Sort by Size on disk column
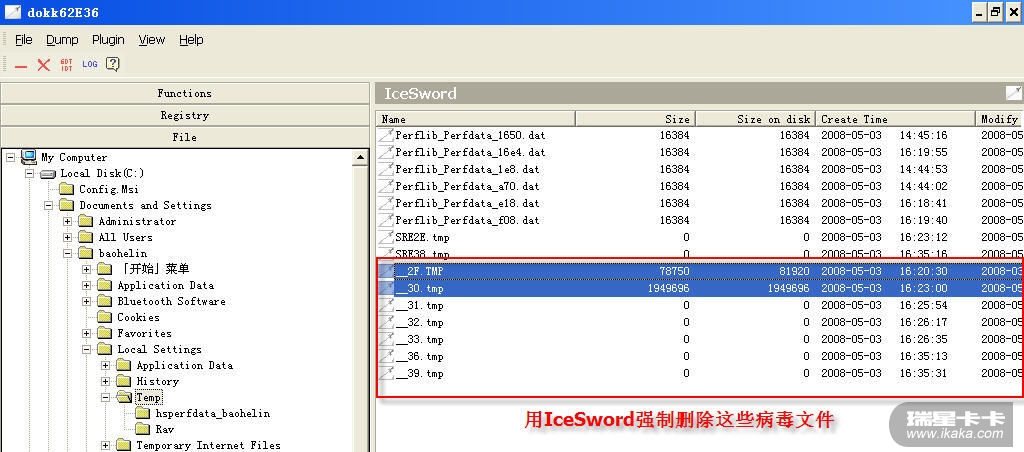1024x452 pixels. click(756, 119)
